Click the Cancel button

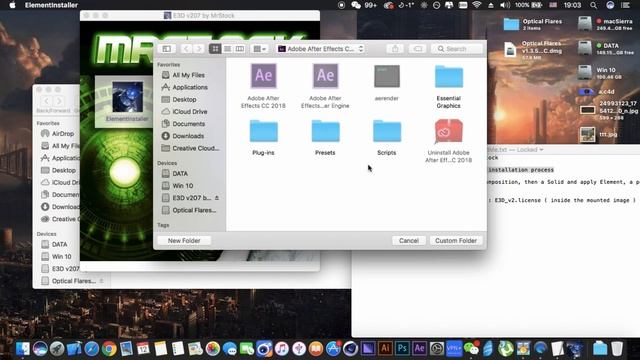pos(409,241)
